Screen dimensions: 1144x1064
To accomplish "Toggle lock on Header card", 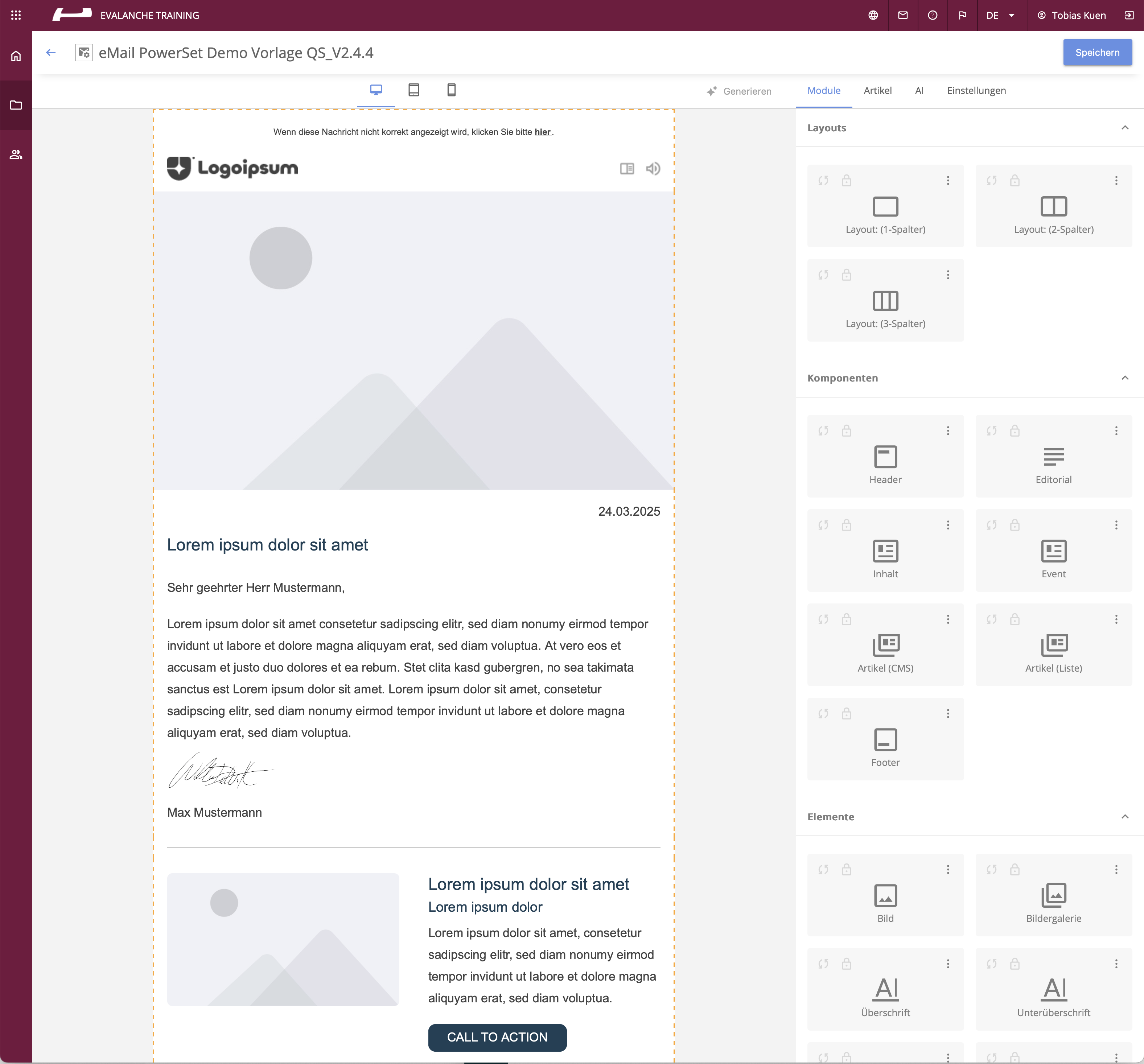I will point(847,431).
